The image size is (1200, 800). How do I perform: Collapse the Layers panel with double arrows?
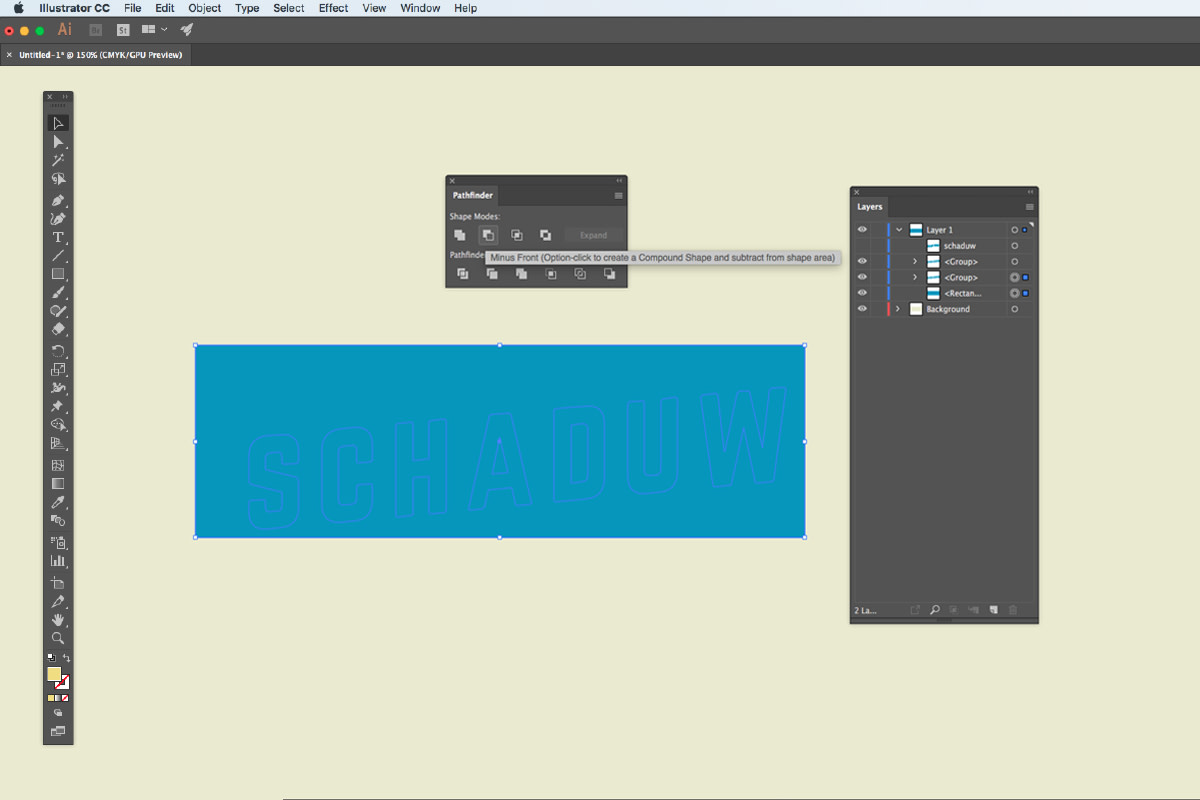click(1030, 191)
